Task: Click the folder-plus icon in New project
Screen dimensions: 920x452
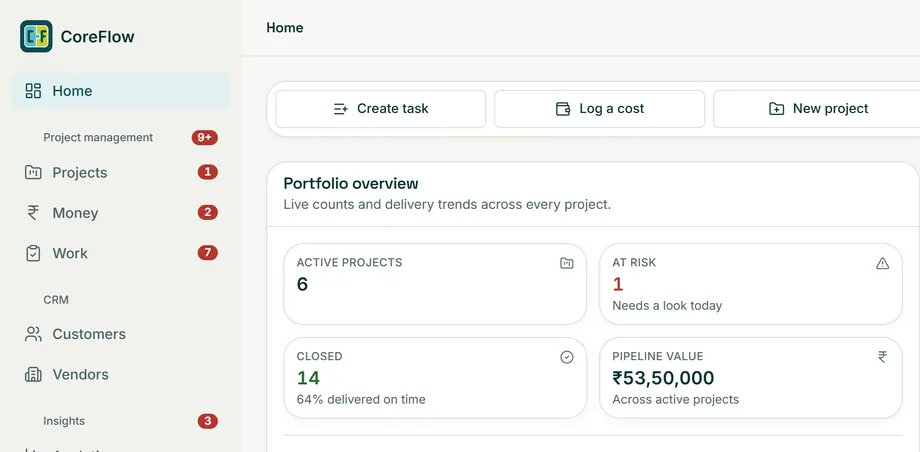Action: click(776, 109)
